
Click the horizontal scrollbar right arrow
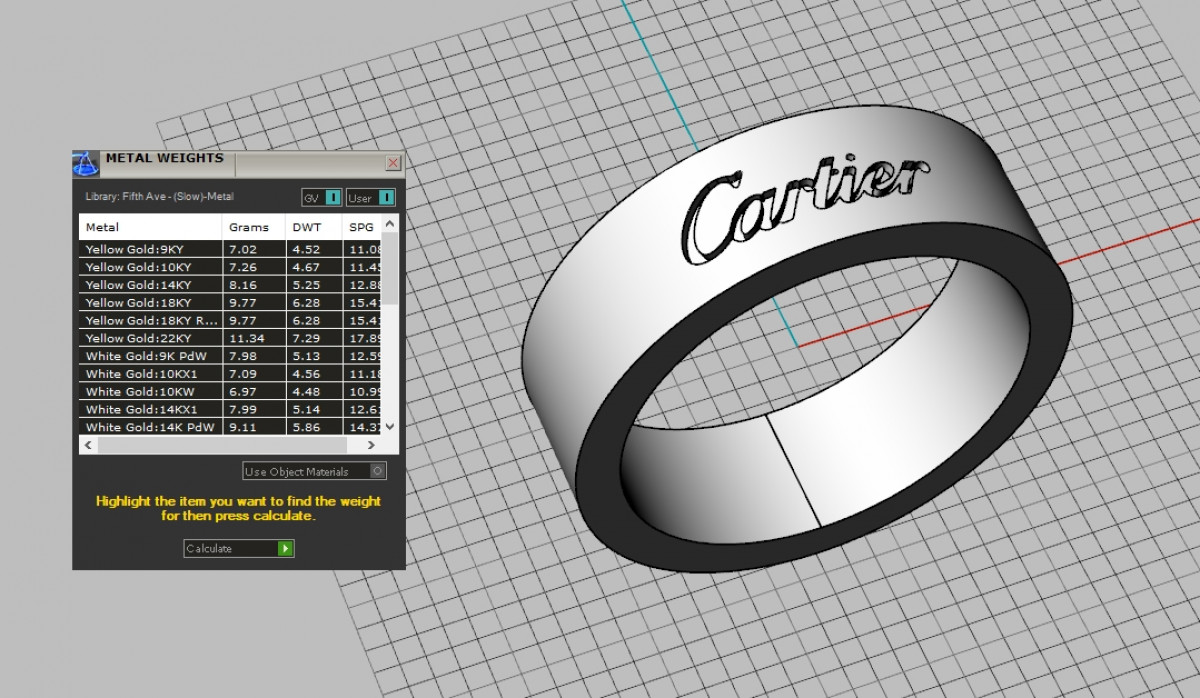[x=371, y=445]
